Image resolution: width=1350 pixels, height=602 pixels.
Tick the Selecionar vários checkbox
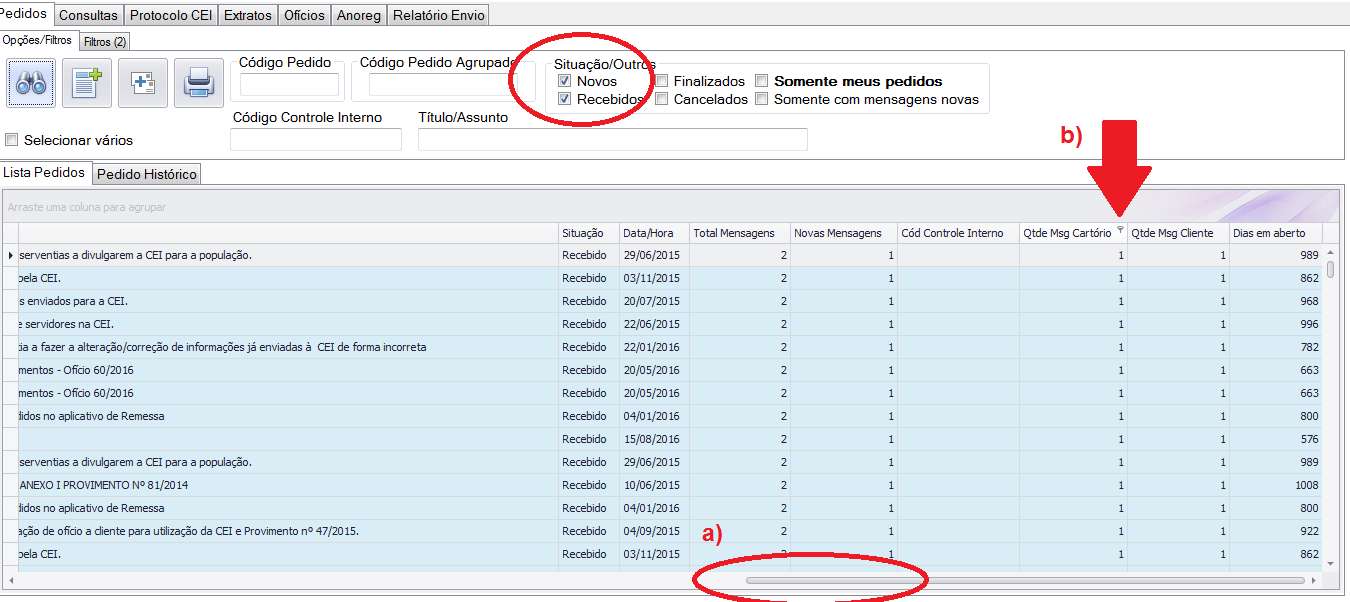[x=12, y=140]
